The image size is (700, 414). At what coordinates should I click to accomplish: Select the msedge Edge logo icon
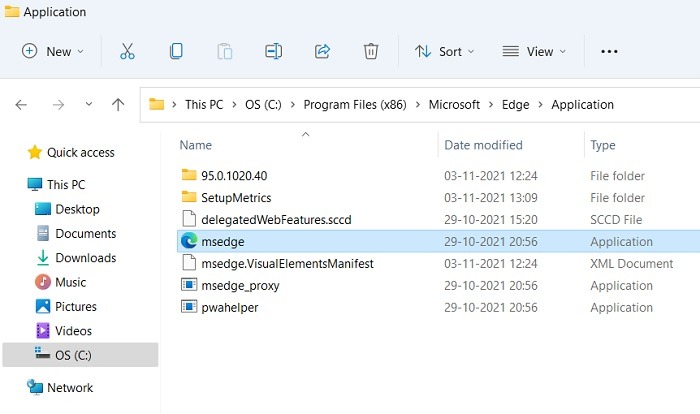click(189, 241)
